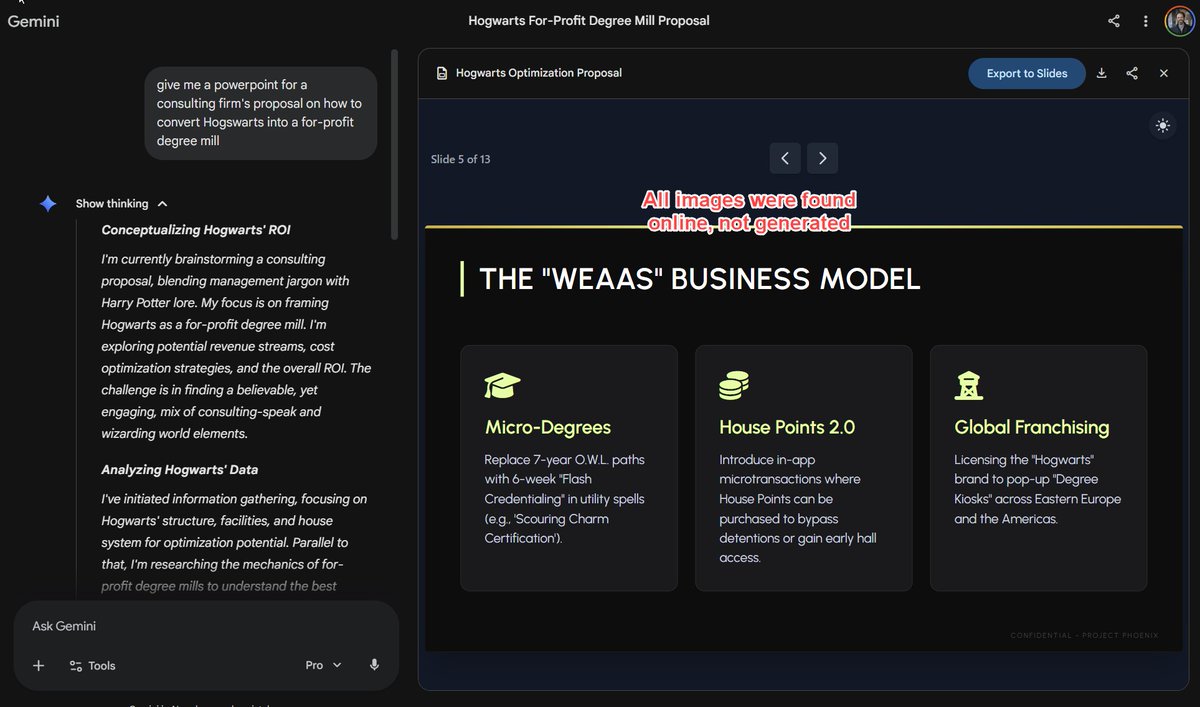Download the Hogwarts Optimization Proposal
The width and height of the screenshot is (1200, 707).
(1102, 73)
